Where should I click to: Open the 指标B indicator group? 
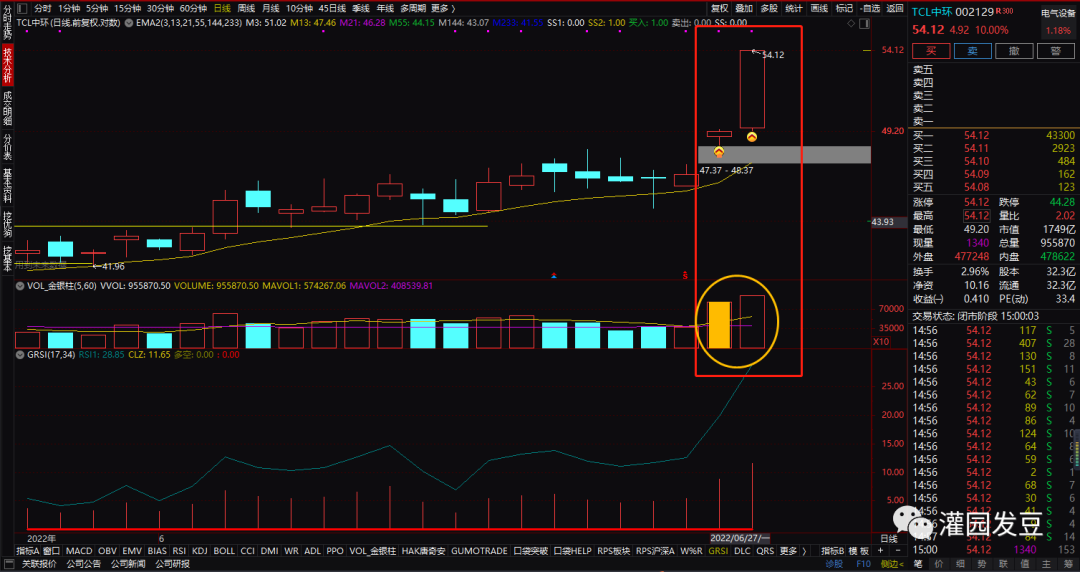831,551
